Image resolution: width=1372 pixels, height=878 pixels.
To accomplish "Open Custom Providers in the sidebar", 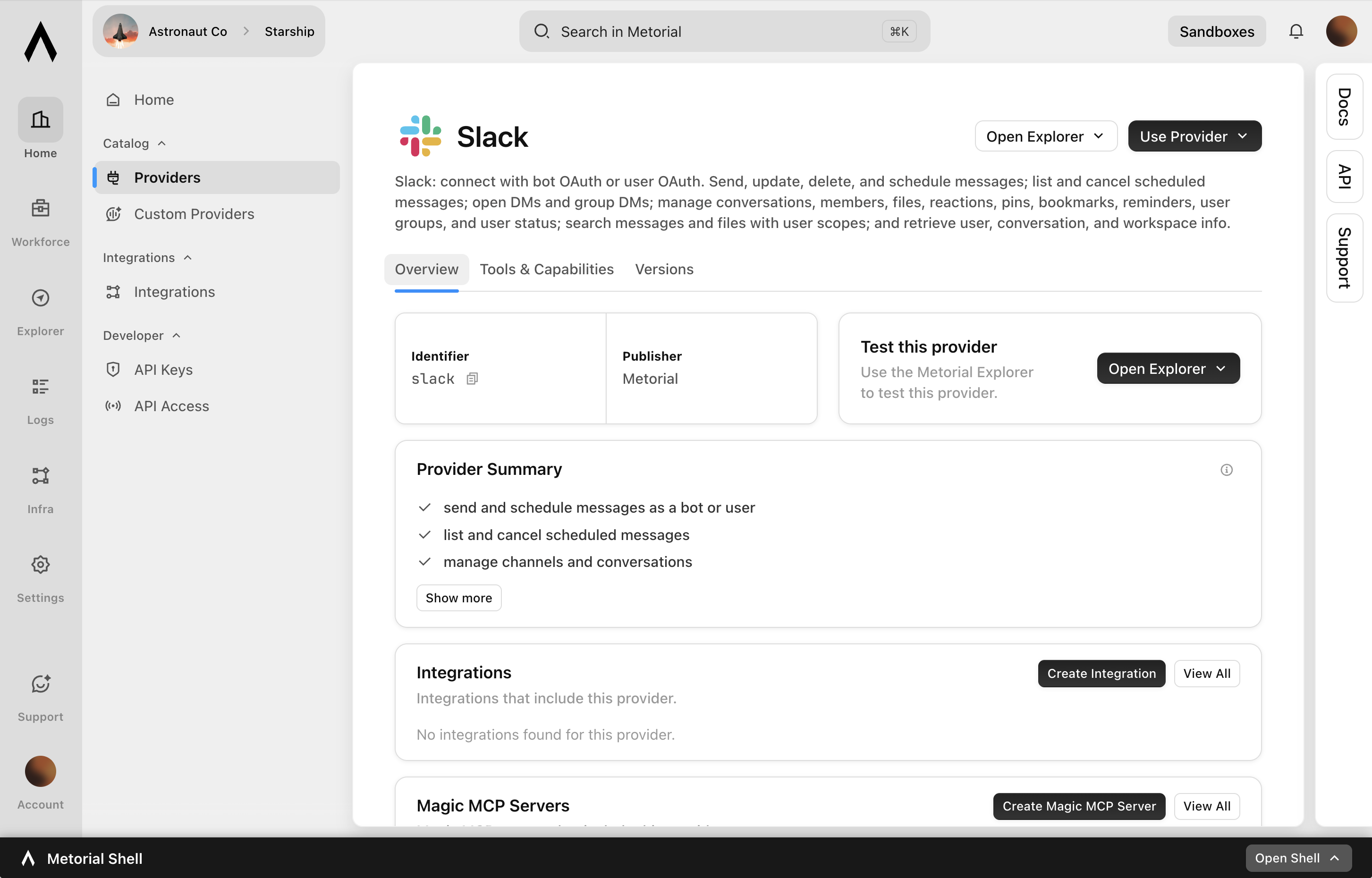I will pyautogui.click(x=216, y=214).
